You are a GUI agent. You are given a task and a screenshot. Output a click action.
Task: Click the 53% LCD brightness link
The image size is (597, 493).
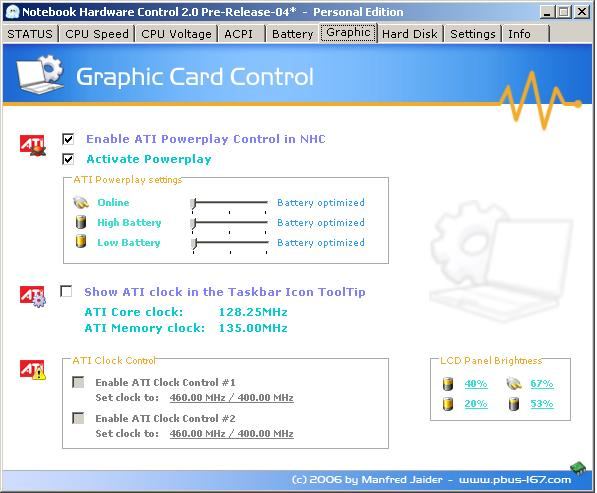point(542,404)
